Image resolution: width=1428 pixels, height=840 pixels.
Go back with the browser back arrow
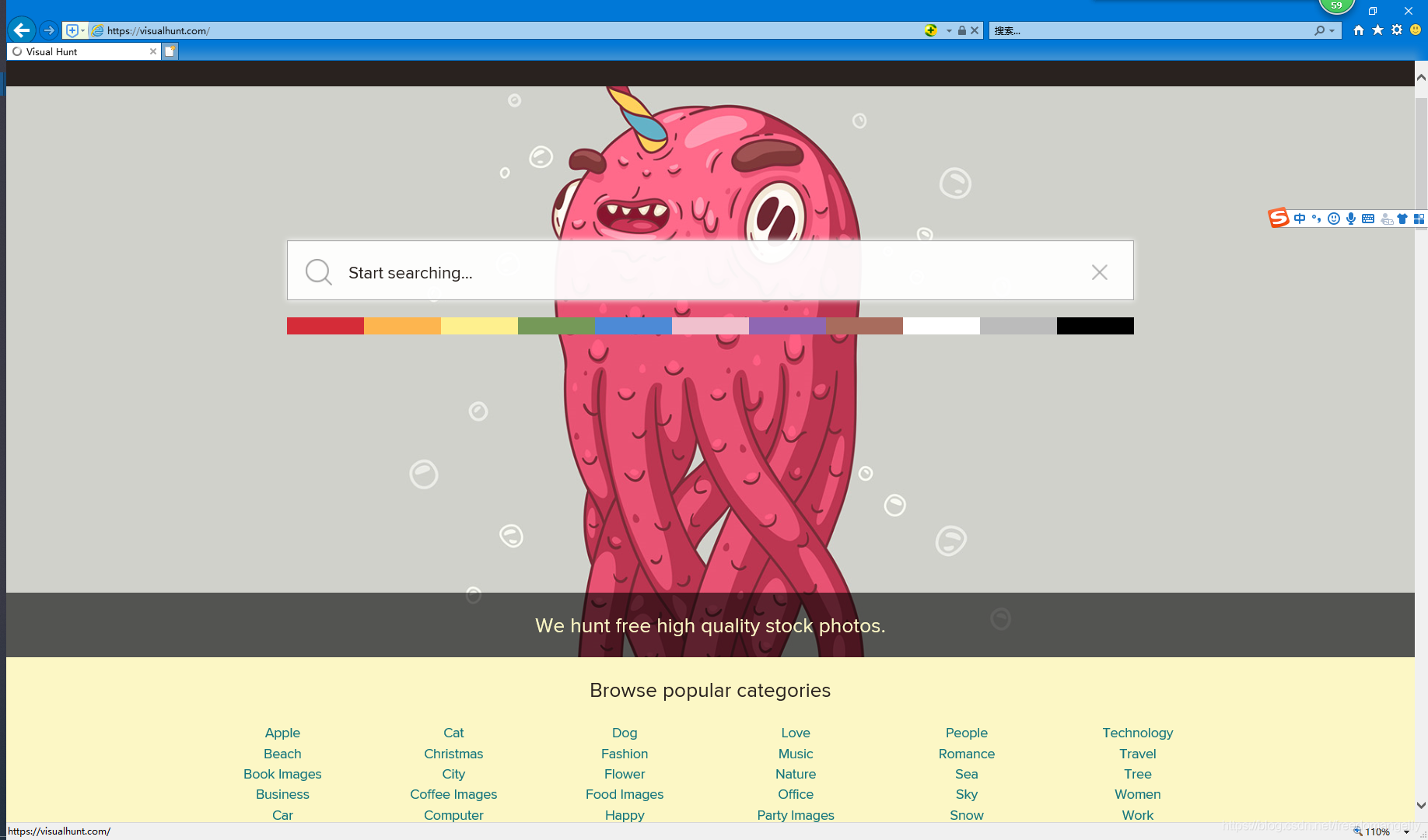(x=22, y=30)
